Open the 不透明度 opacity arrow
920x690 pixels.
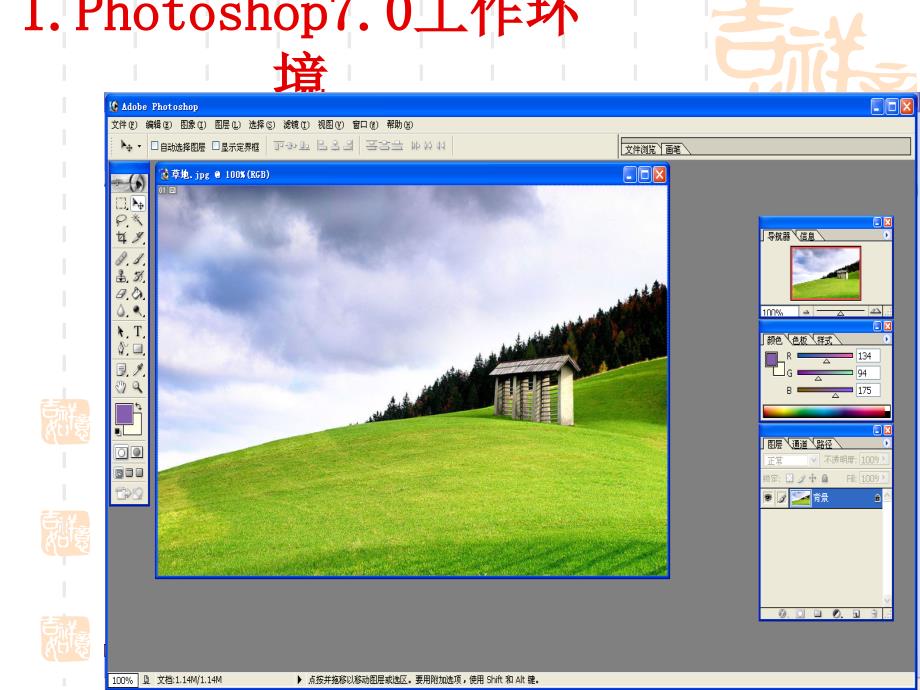[885, 460]
